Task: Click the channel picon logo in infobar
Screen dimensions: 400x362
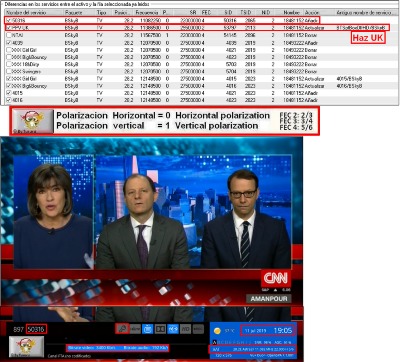Action: [26, 347]
